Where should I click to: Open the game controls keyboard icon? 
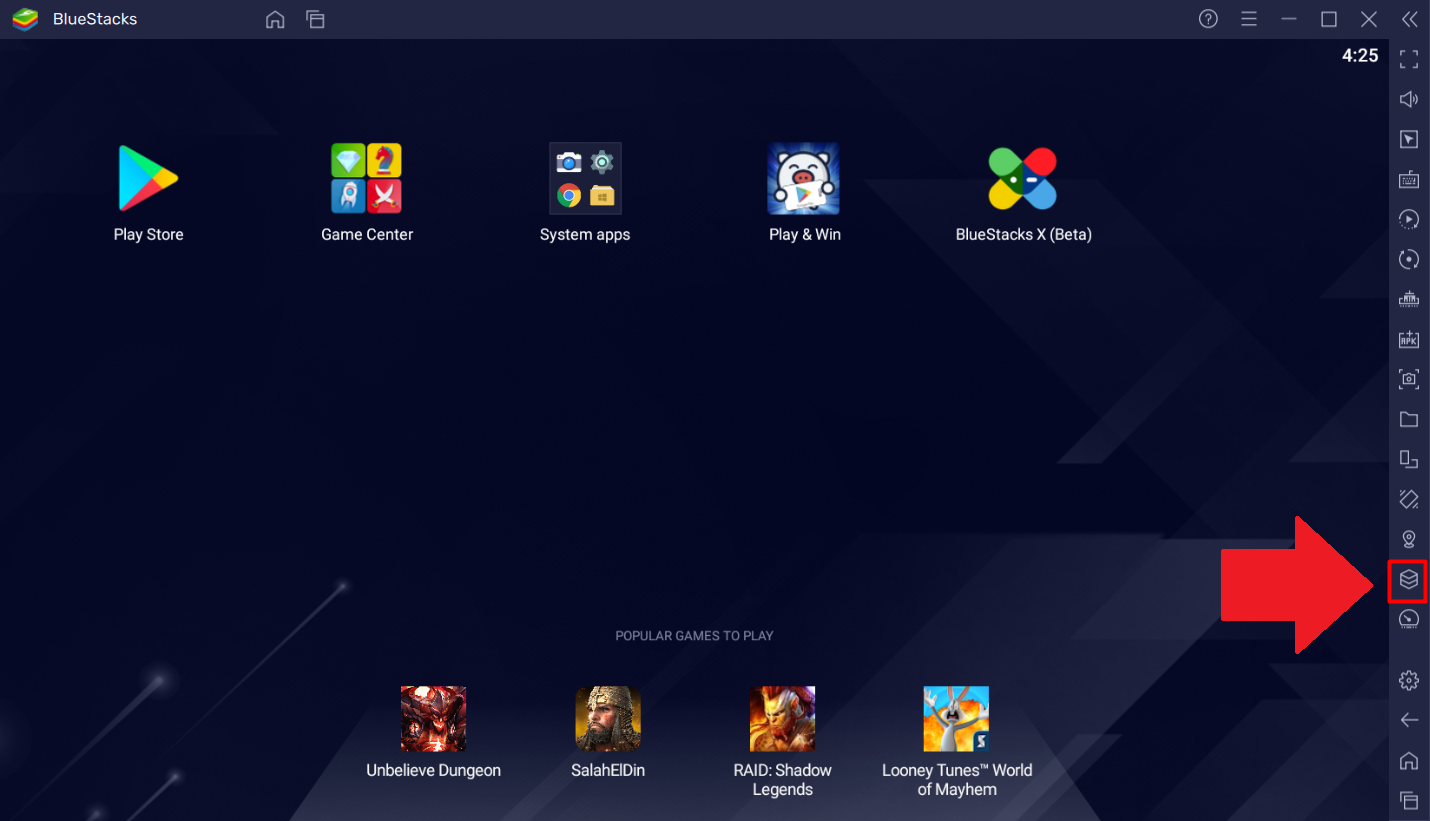point(1409,179)
